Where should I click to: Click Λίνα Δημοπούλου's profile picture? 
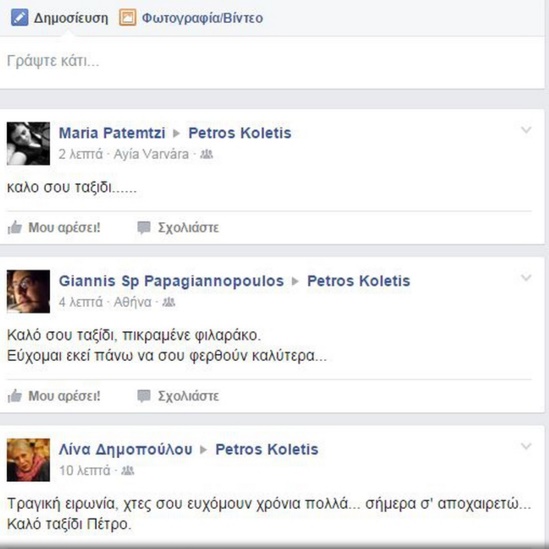coord(28,460)
